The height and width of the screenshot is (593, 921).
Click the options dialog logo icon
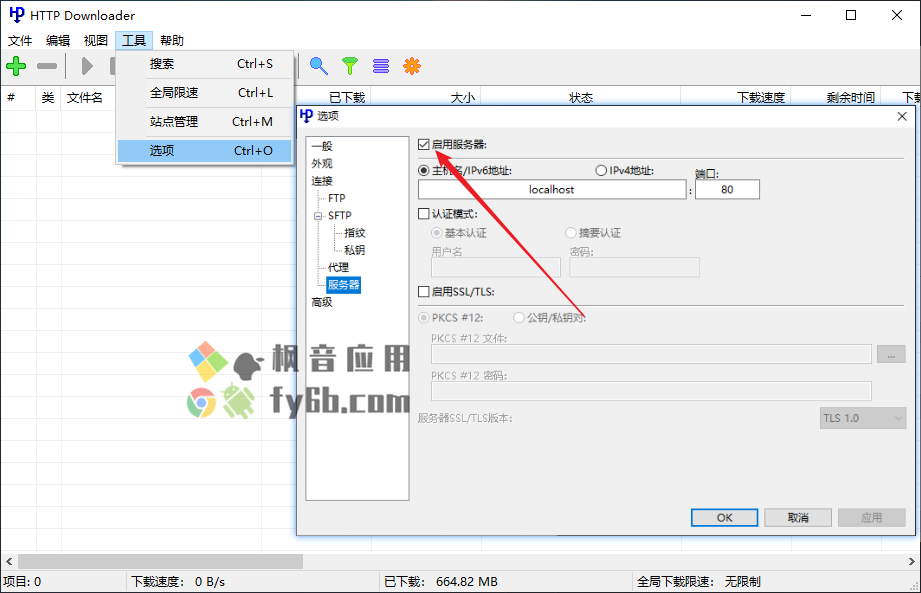click(x=306, y=116)
